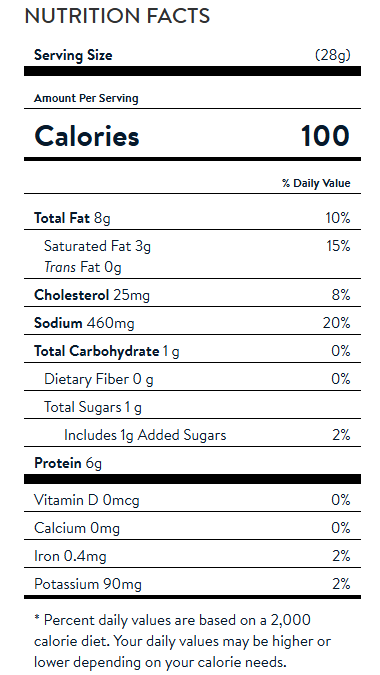380x675 pixels.
Task: Select the Potassium 90mg row
Action: [192, 584]
